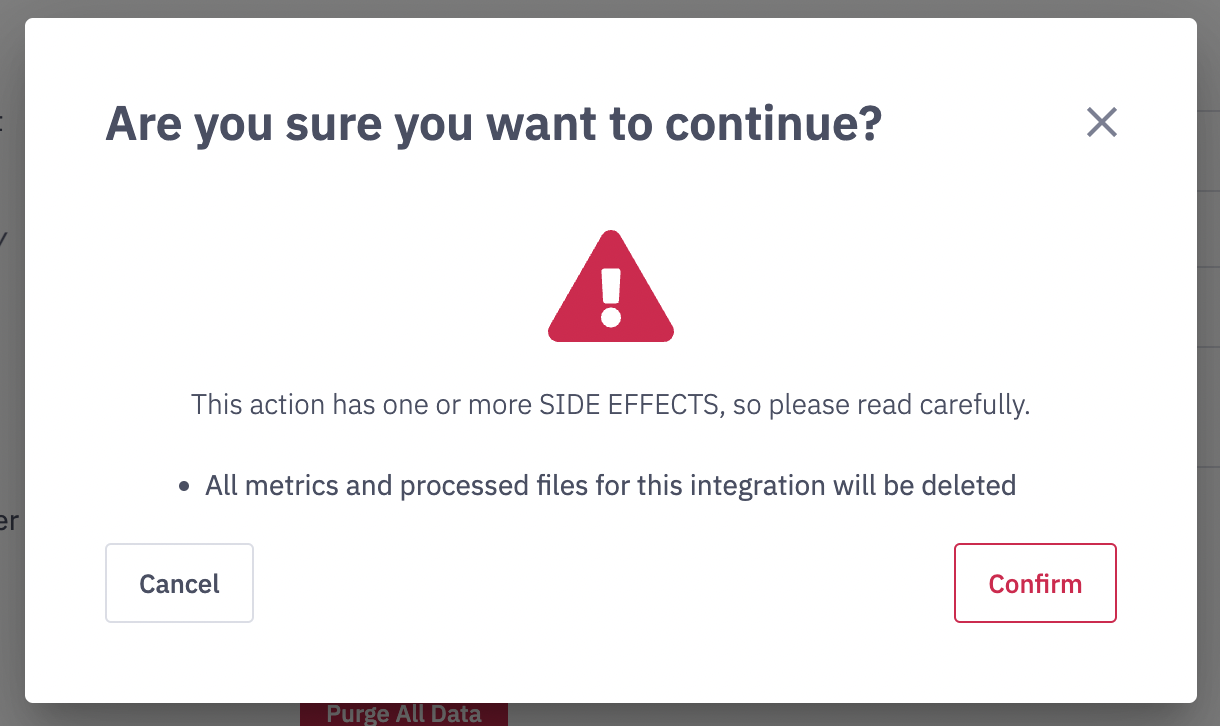Viewport: 1220px width, 726px height.
Task: Click the visible table row behind the dialog
Action: [1209, 229]
